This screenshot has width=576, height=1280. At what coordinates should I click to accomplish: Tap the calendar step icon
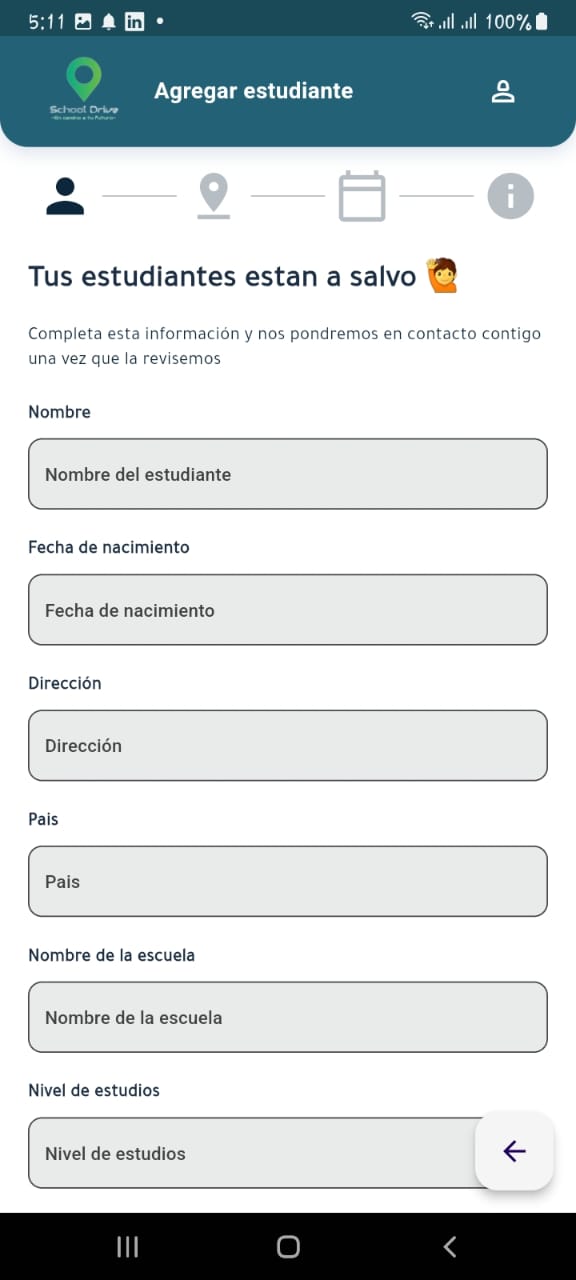tap(362, 195)
